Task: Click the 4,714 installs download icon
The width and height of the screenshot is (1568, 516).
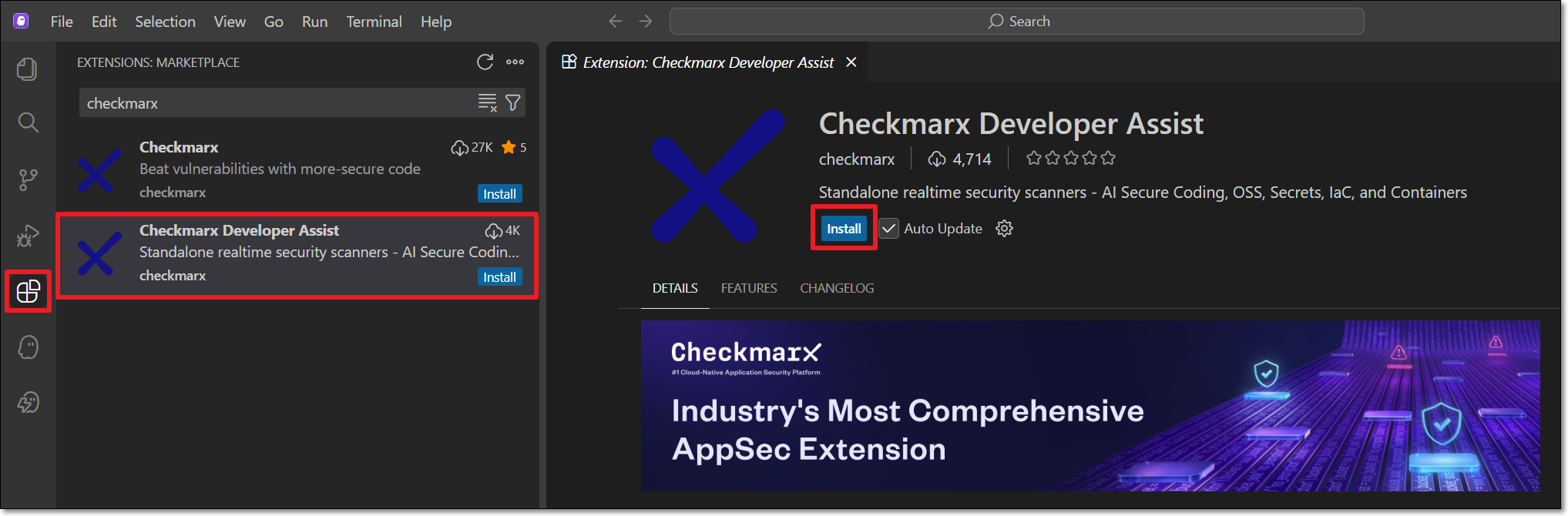Action: tap(937, 159)
